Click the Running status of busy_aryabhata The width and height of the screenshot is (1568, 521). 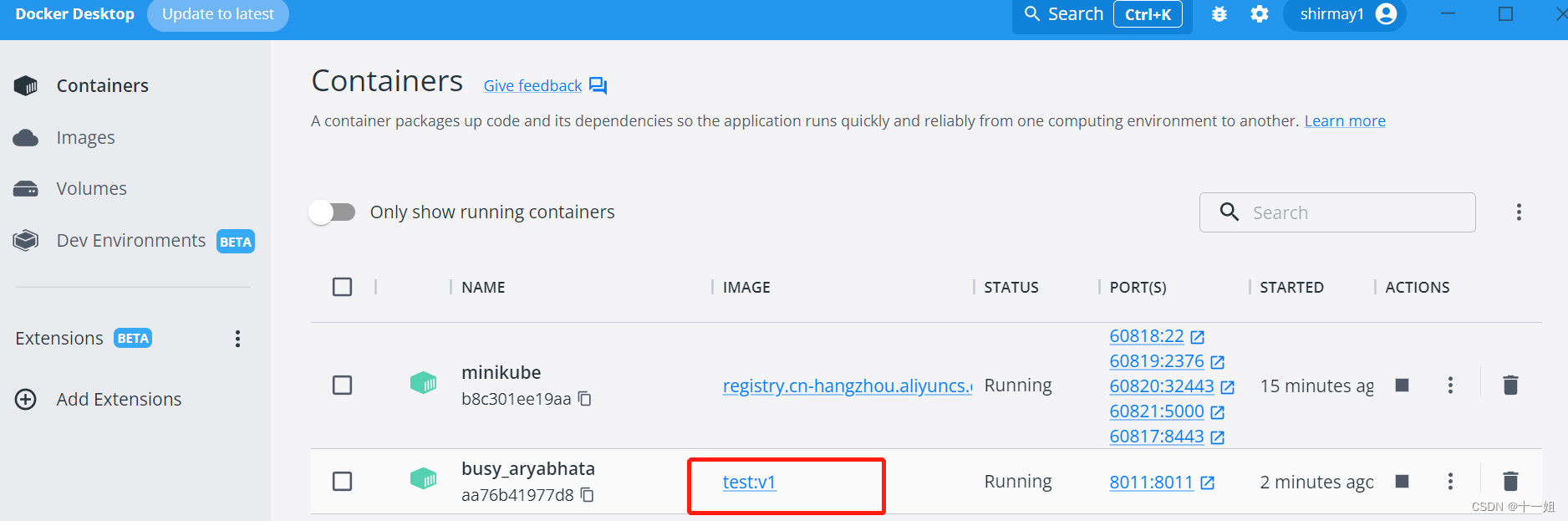1017,482
